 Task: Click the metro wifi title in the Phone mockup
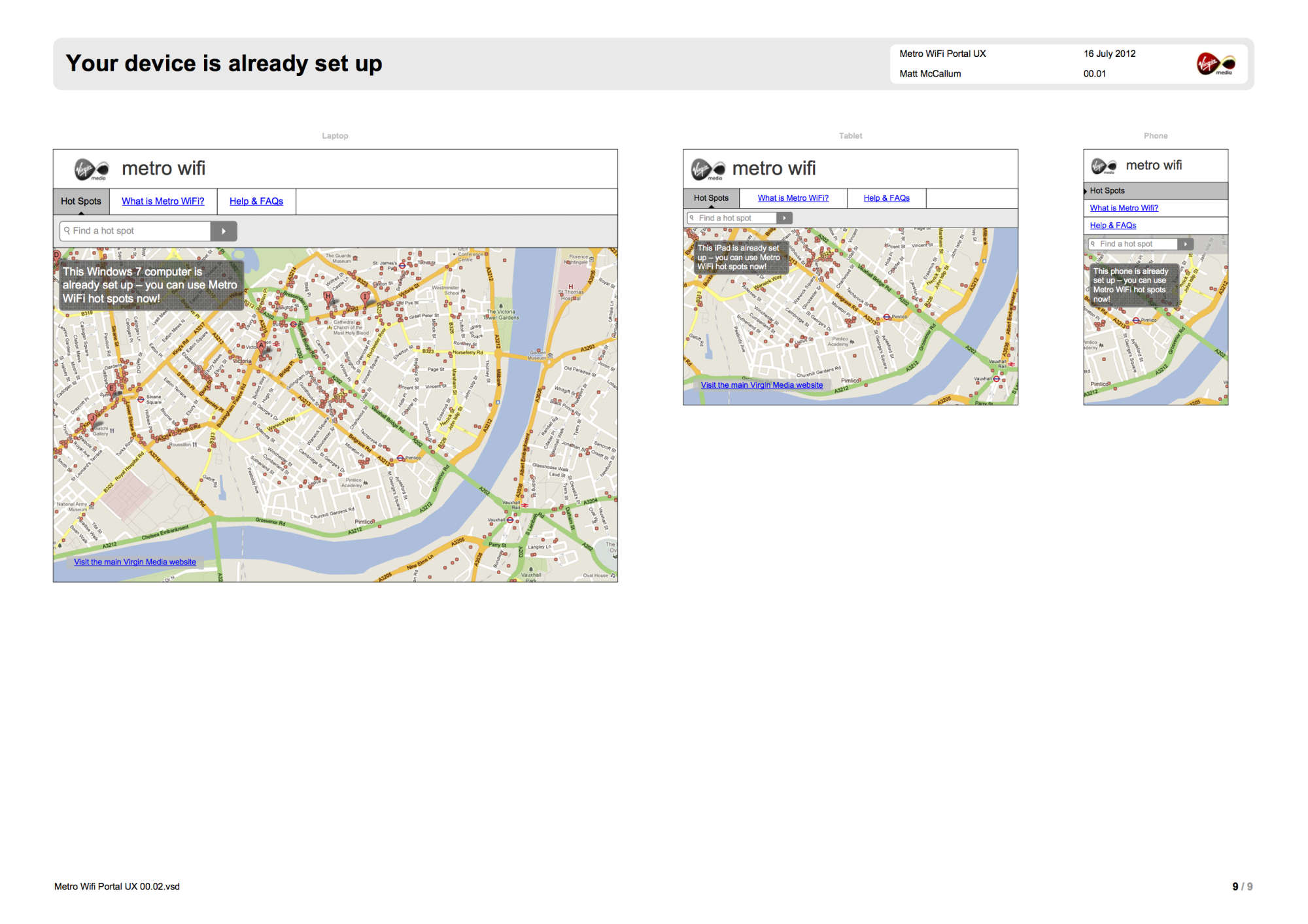(1154, 165)
